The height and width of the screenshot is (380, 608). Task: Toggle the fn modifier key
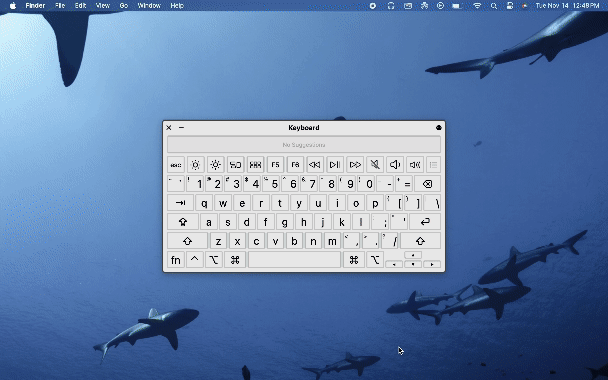pyautogui.click(x=176, y=260)
